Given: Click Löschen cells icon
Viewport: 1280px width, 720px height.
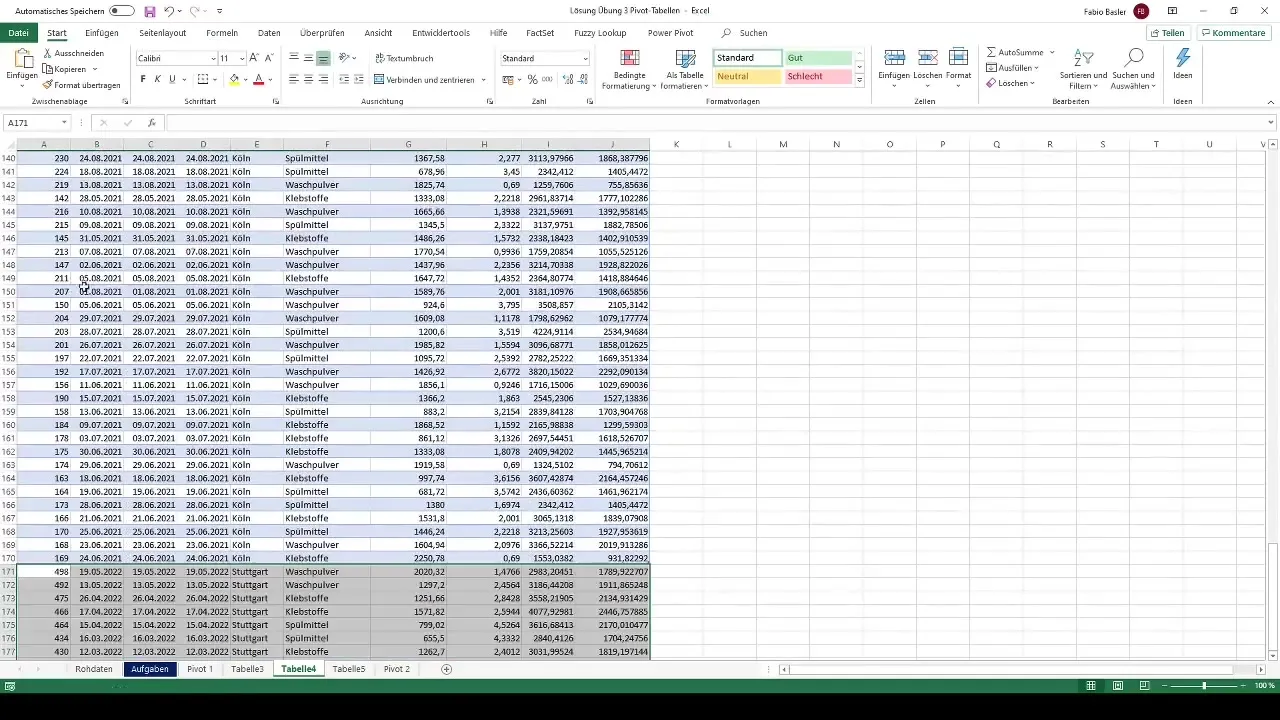Looking at the screenshot, I should (927, 58).
